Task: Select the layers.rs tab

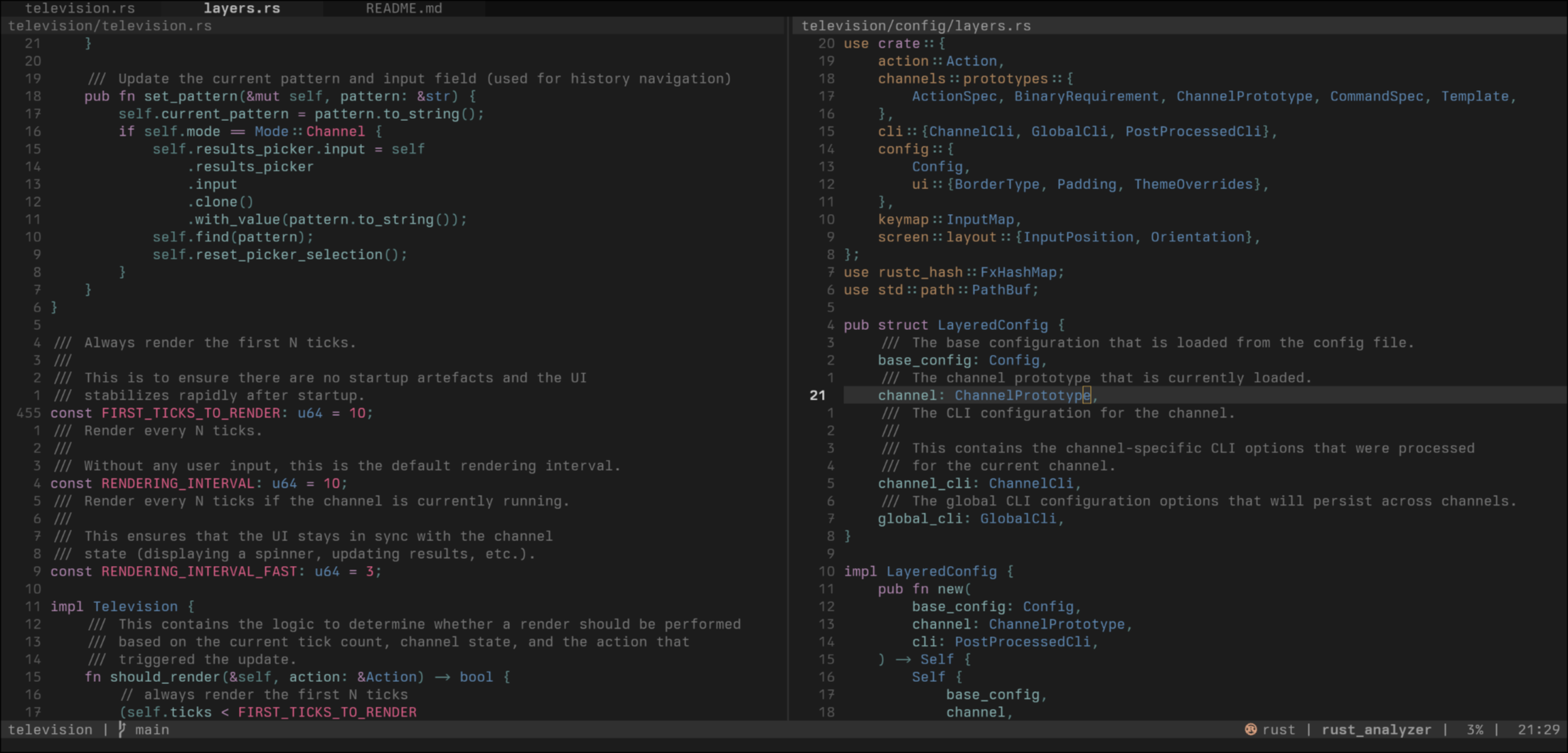Action: point(241,8)
